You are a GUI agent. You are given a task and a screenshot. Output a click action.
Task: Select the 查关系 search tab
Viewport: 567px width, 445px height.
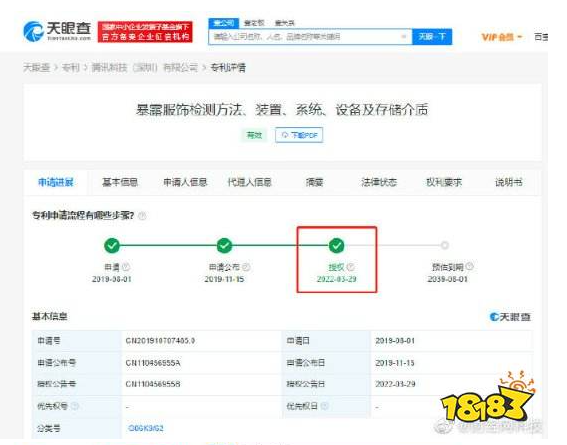(x=285, y=23)
